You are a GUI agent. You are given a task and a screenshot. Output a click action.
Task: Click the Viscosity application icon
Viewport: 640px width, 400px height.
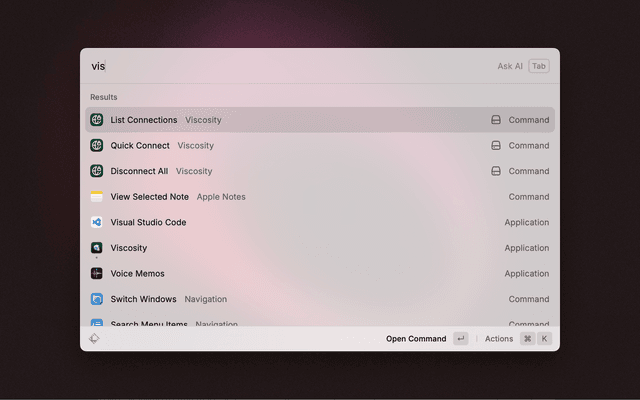pos(97,248)
